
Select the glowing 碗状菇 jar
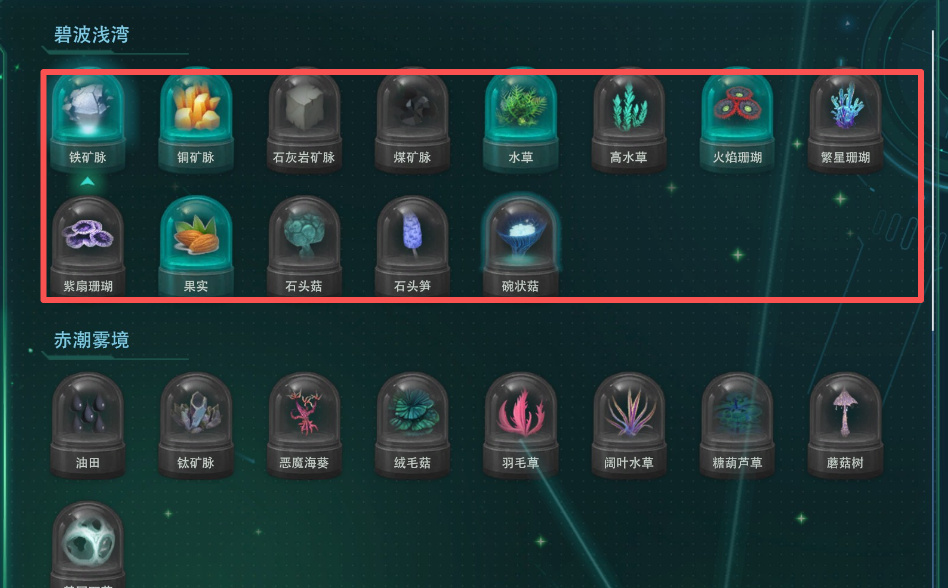tap(521, 247)
